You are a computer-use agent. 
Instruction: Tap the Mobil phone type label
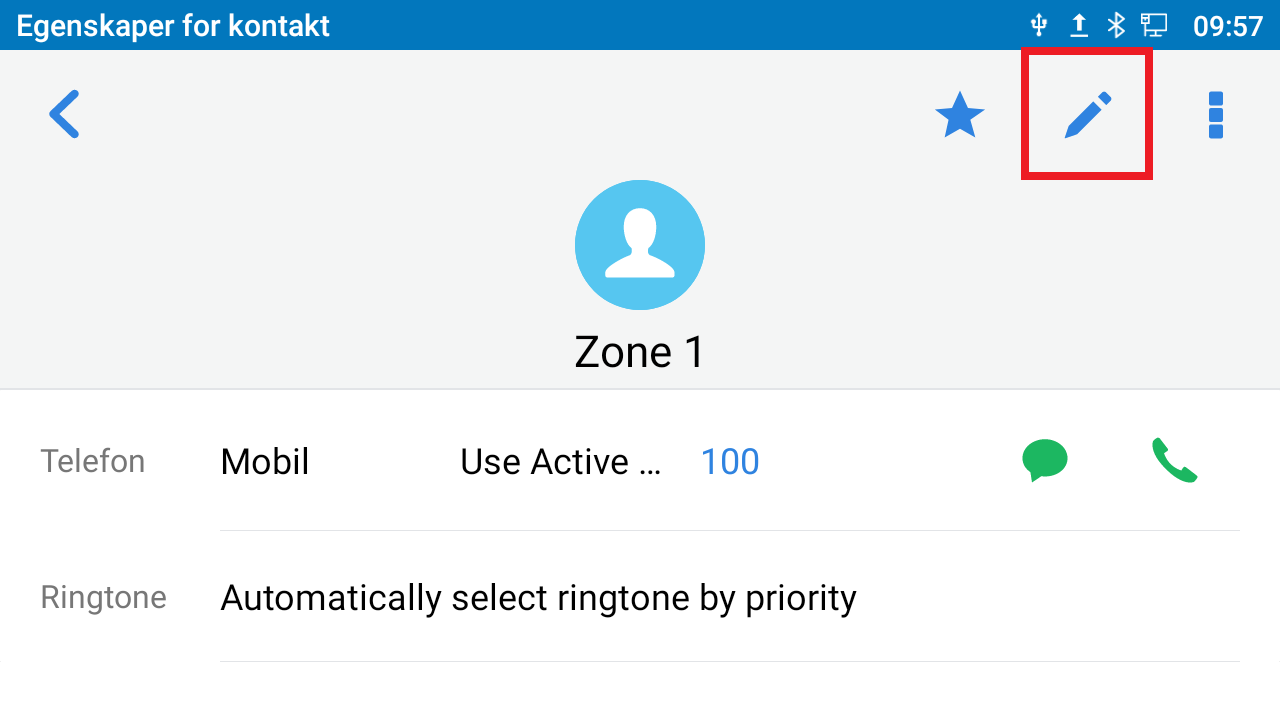coord(265,462)
